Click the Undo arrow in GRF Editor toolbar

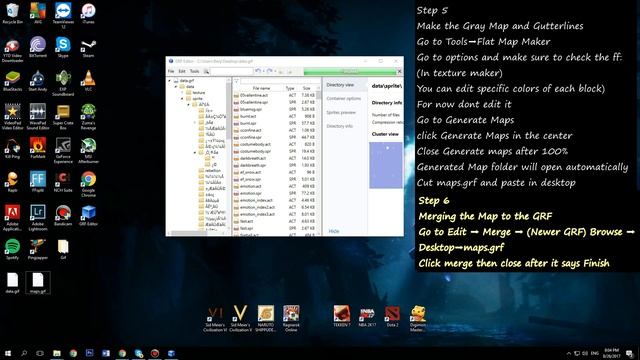click(258, 71)
